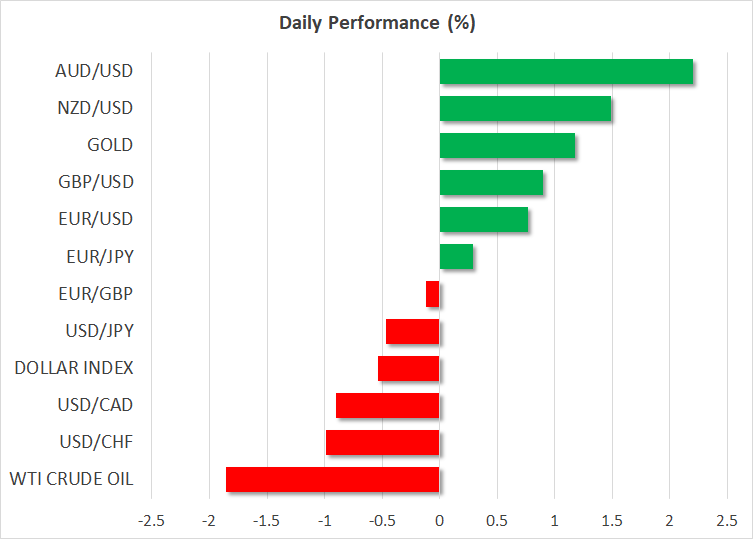Click the 0 value on horizontal axis
This screenshot has width=753, height=539.
click(x=439, y=521)
